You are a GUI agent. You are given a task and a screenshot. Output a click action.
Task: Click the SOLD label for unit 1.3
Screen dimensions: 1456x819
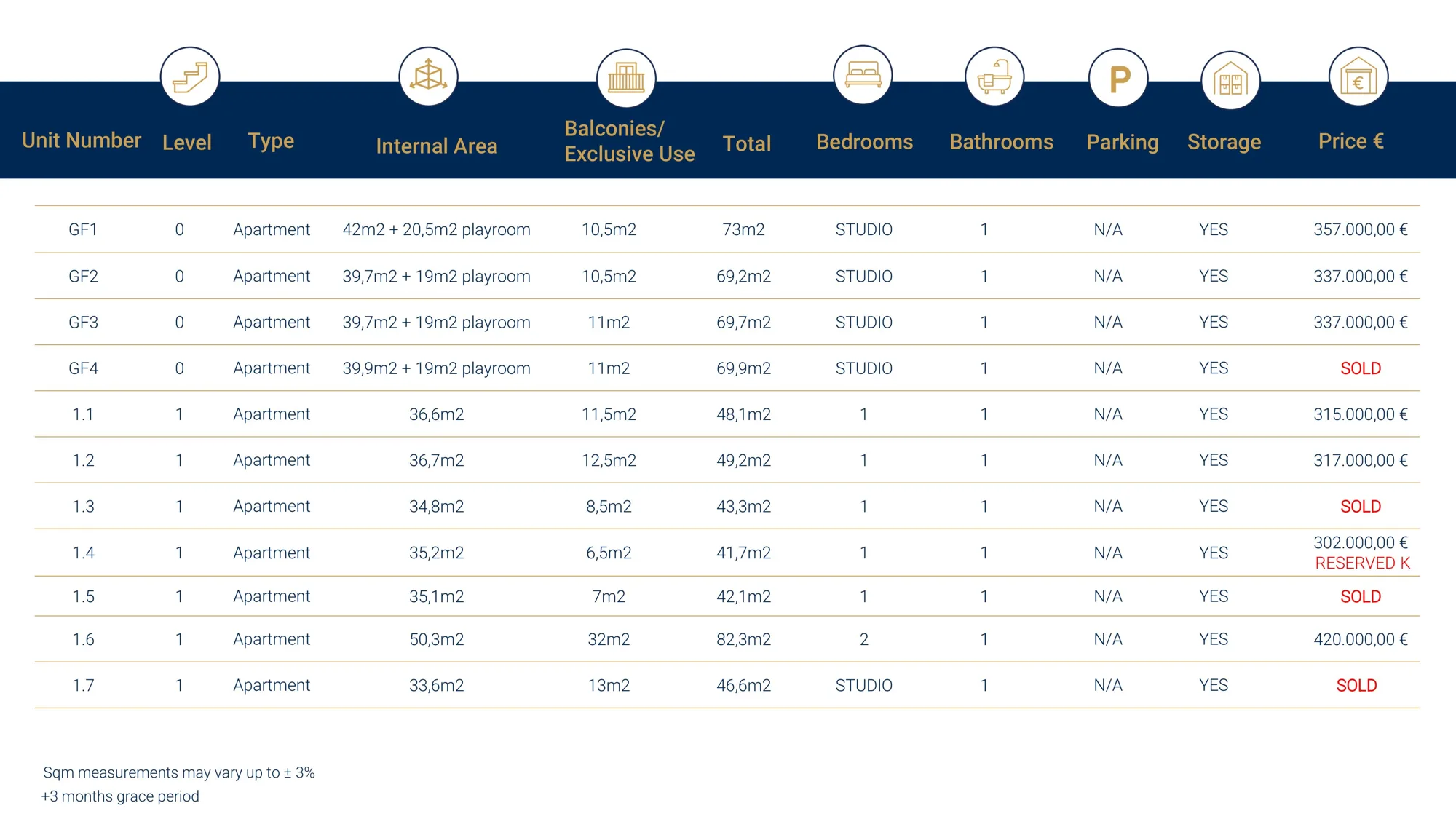point(1360,506)
